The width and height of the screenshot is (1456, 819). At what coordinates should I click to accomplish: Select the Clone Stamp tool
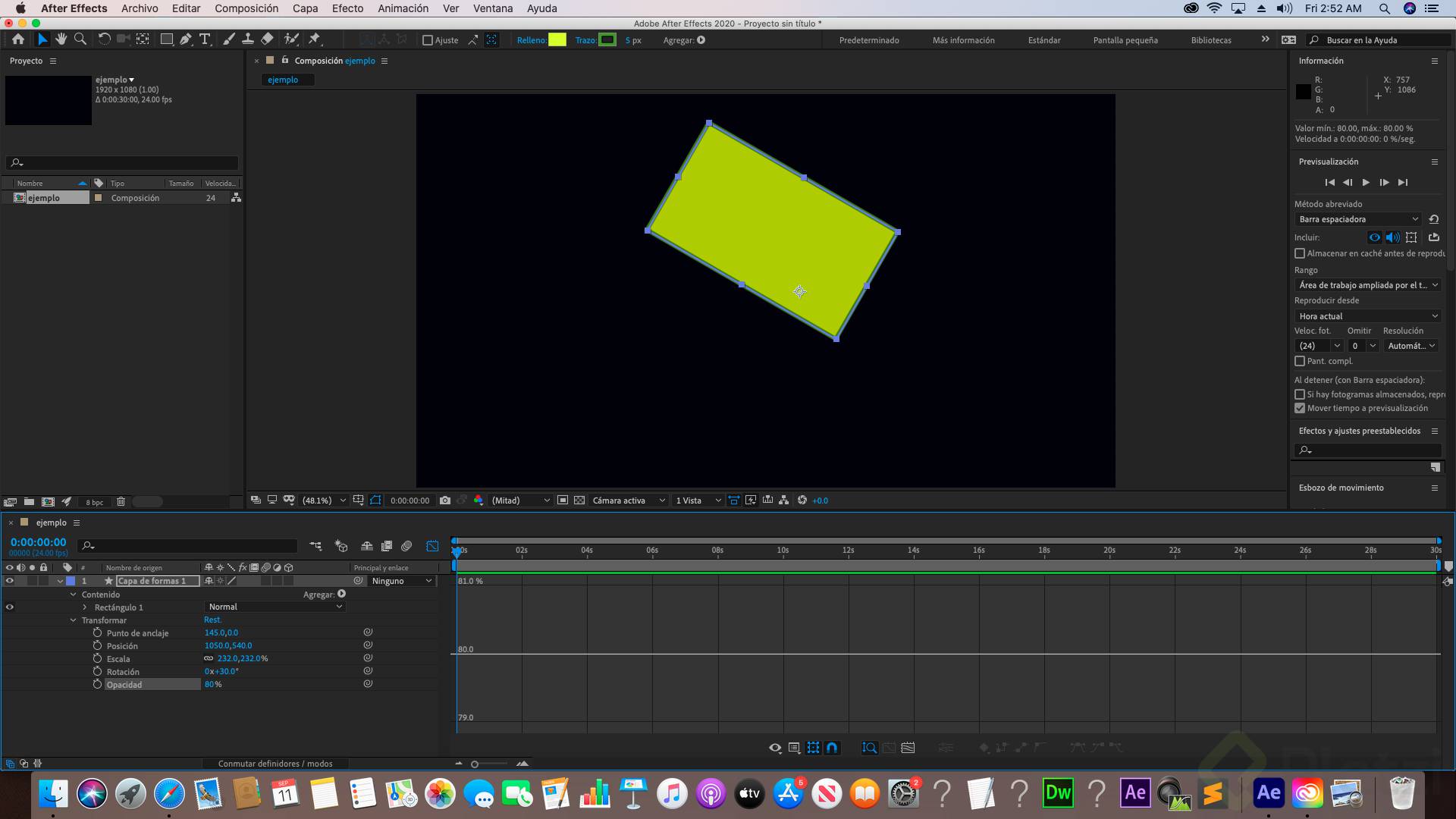(248, 39)
